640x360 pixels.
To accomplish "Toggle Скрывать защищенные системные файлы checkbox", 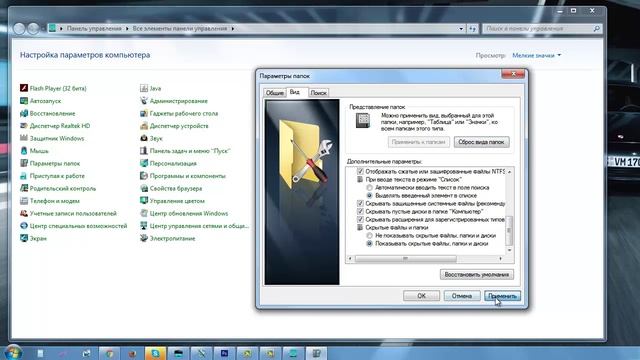I will tap(360, 203).
